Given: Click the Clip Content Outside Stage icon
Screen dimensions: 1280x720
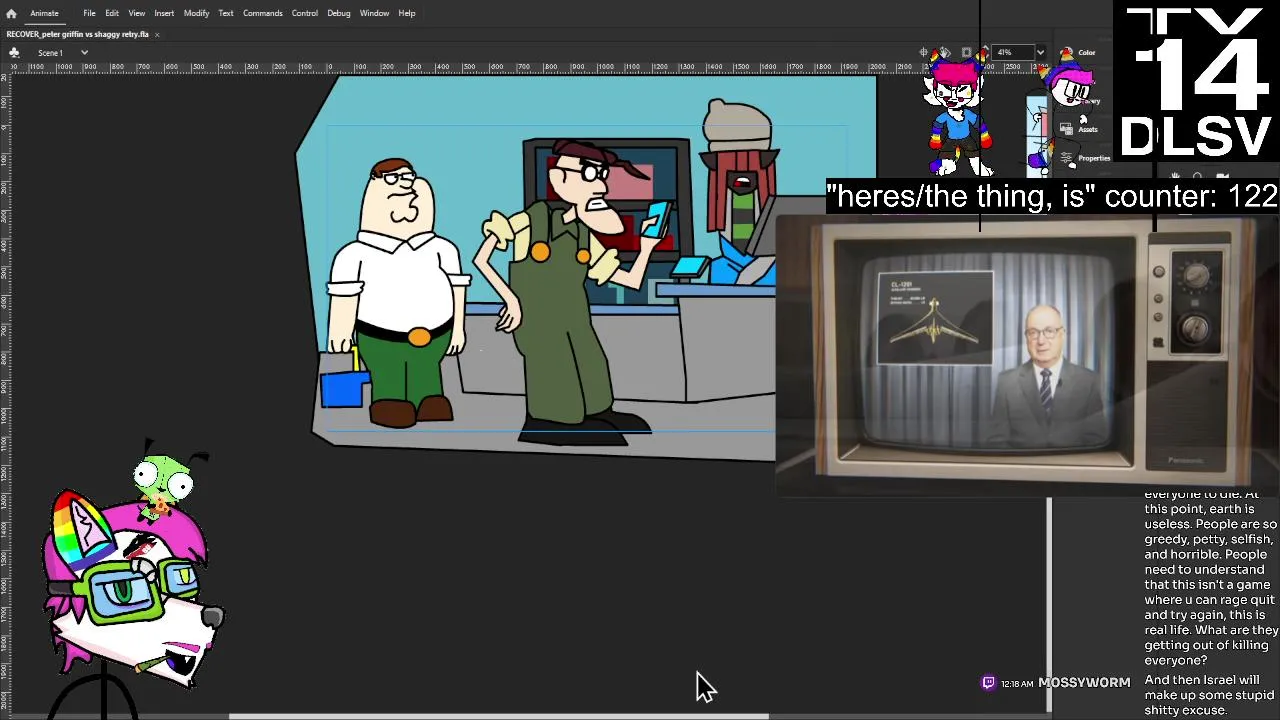Looking at the screenshot, I should tap(966, 52).
